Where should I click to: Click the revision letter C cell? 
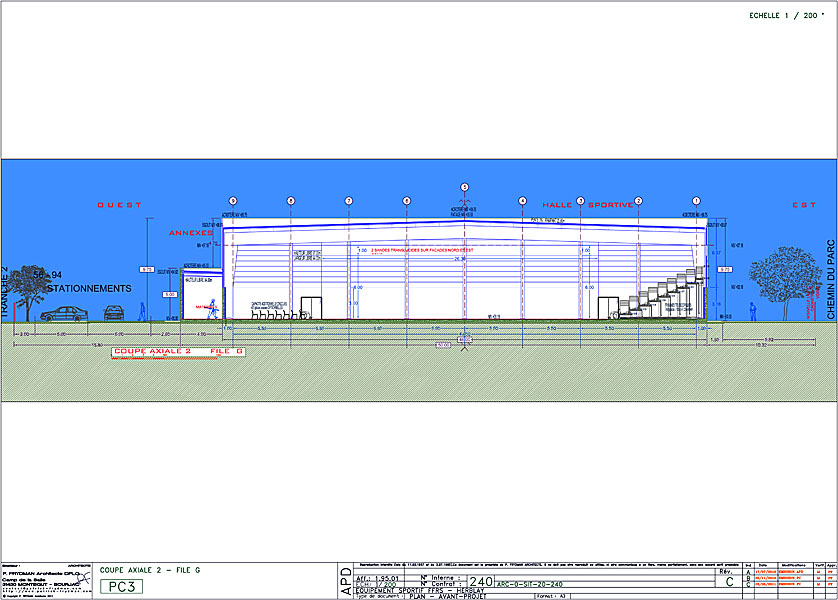coord(729,581)
